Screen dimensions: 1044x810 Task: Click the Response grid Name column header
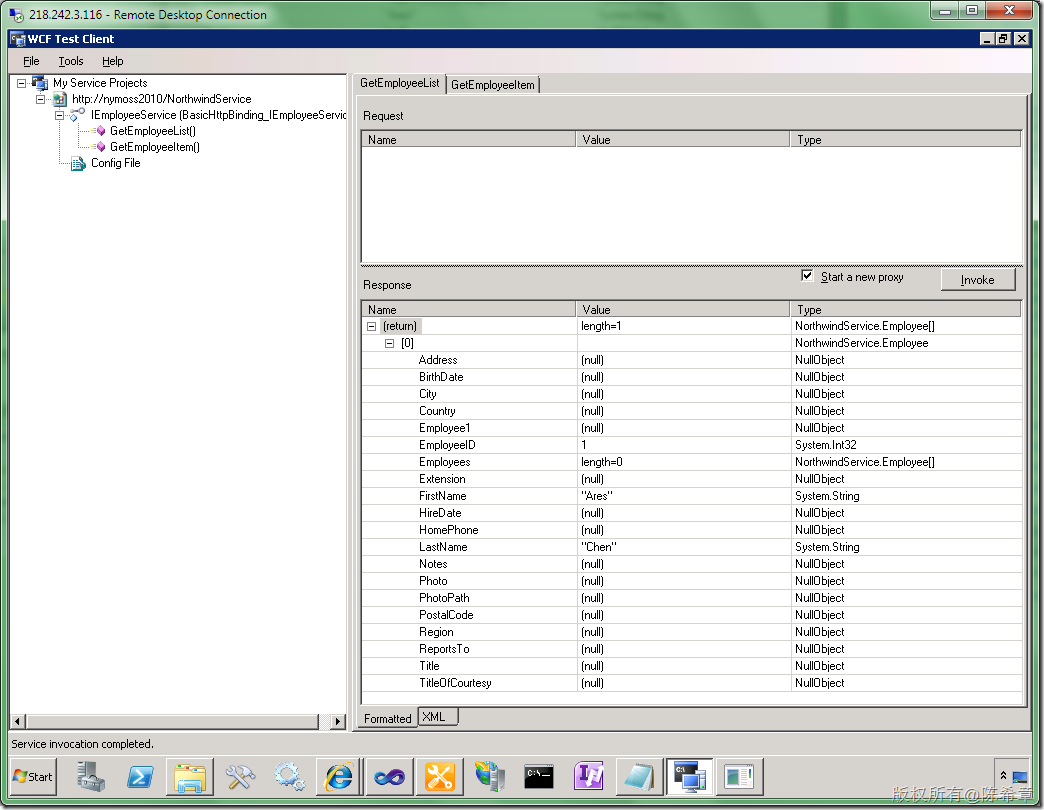tap(469, 309)
